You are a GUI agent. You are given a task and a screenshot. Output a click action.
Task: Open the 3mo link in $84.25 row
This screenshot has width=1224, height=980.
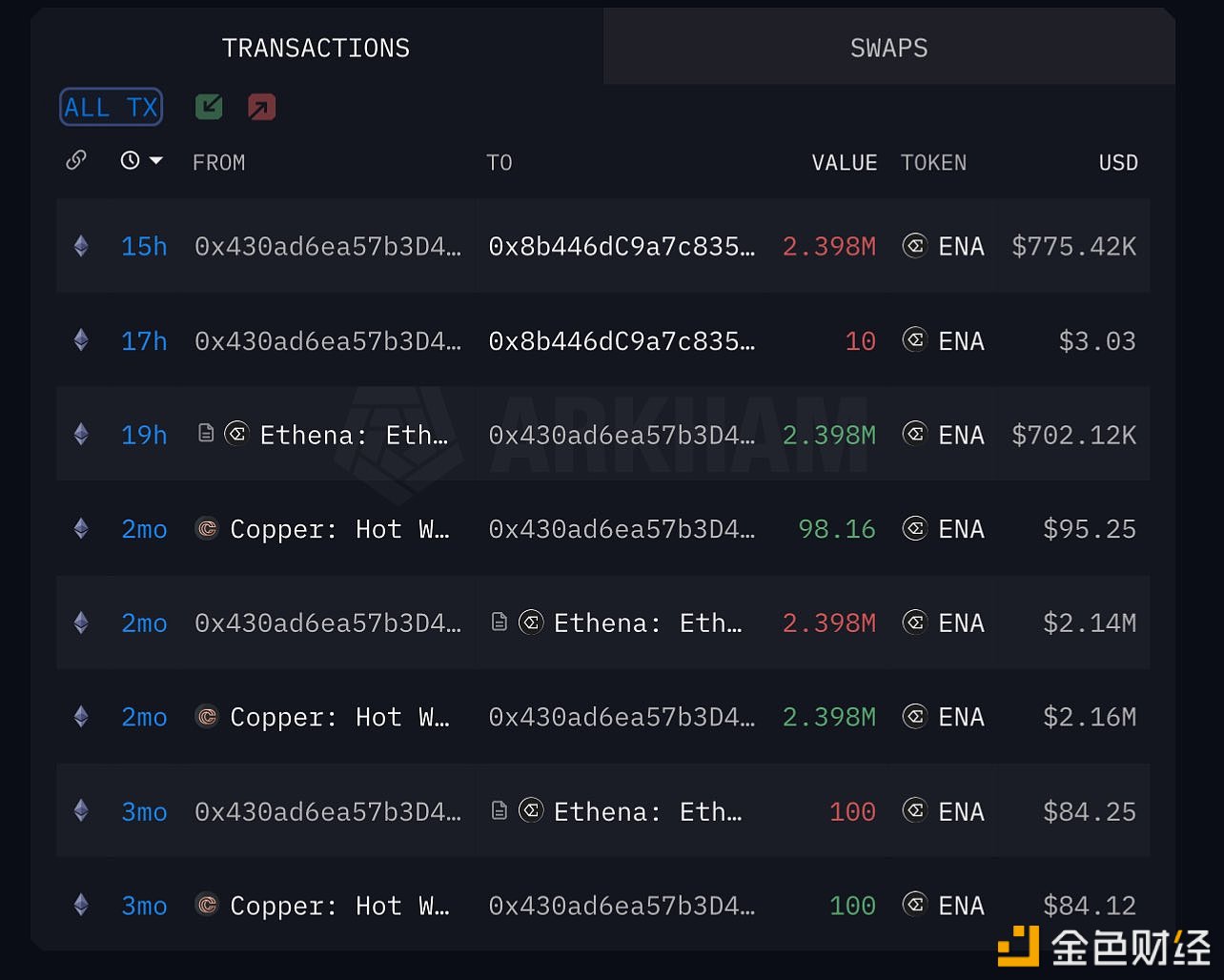(144, 811)
